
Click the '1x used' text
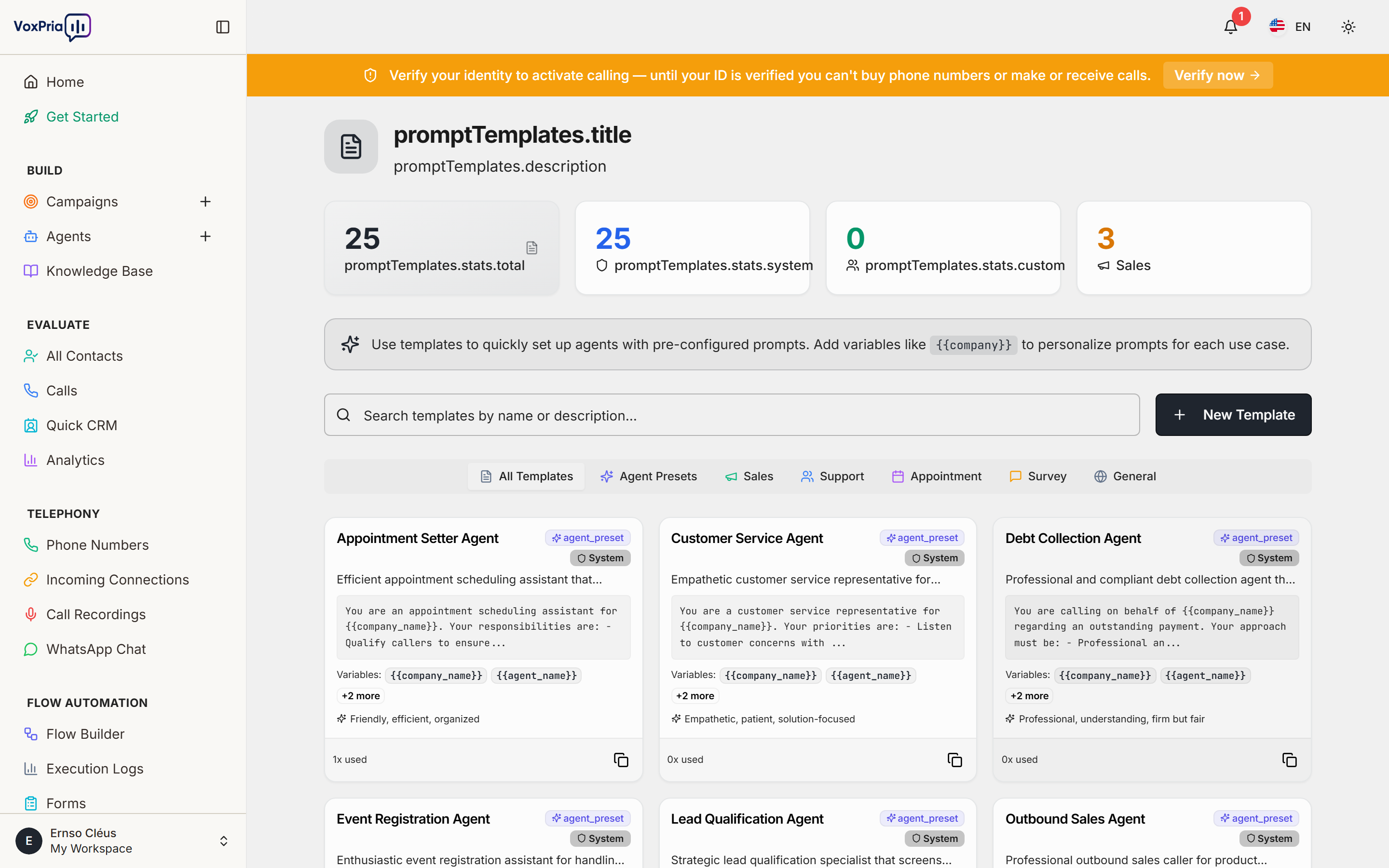350,759
